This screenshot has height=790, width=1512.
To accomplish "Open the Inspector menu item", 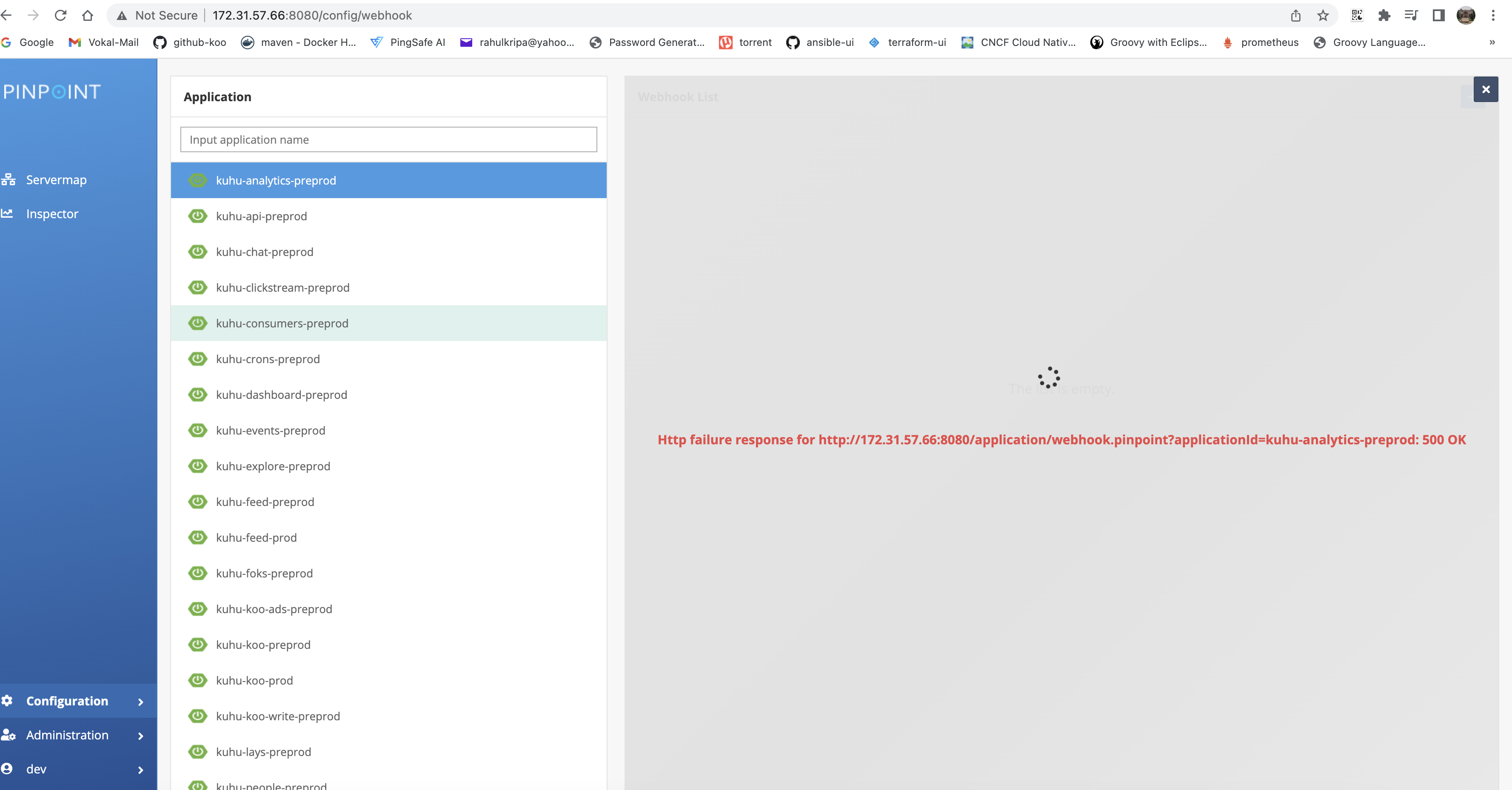I will tap(52, 213).
